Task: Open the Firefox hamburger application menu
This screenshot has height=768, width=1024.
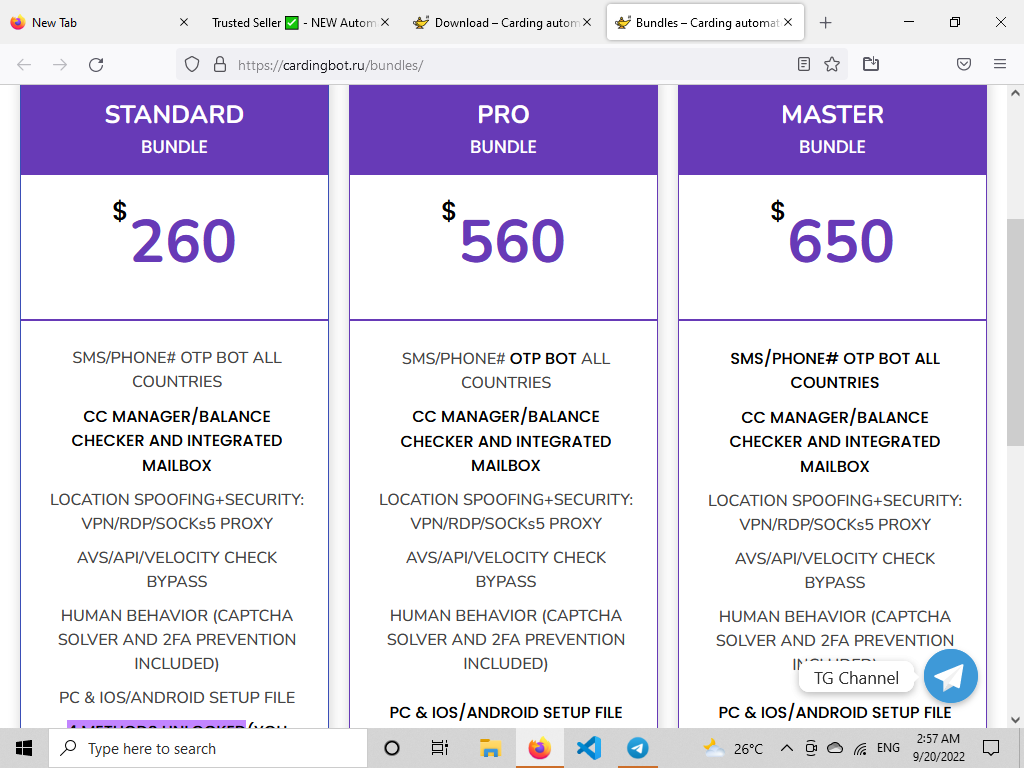Action: coord(1000,64)
